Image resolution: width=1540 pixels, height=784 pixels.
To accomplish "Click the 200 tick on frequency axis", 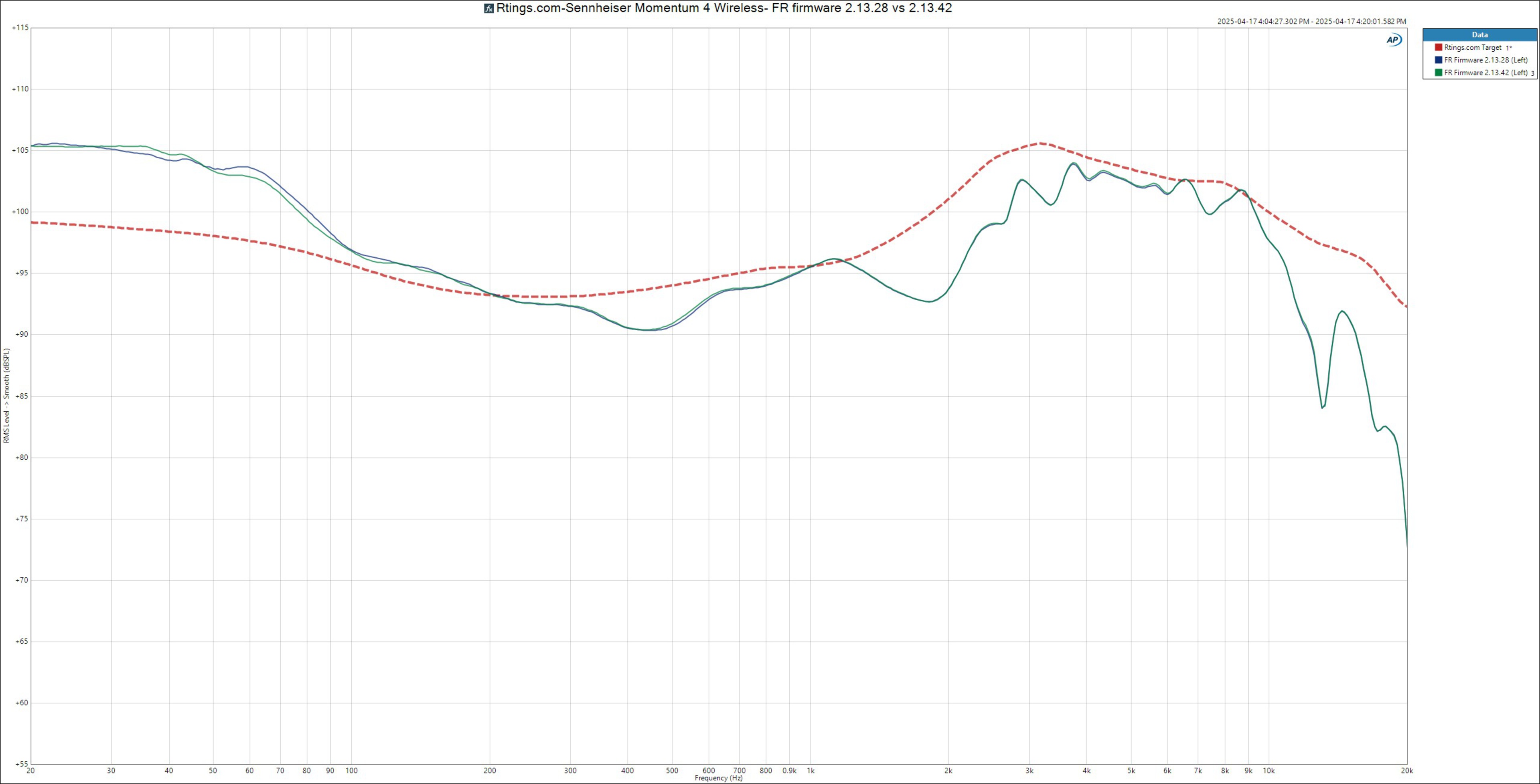I will click(x=490, y=771).
